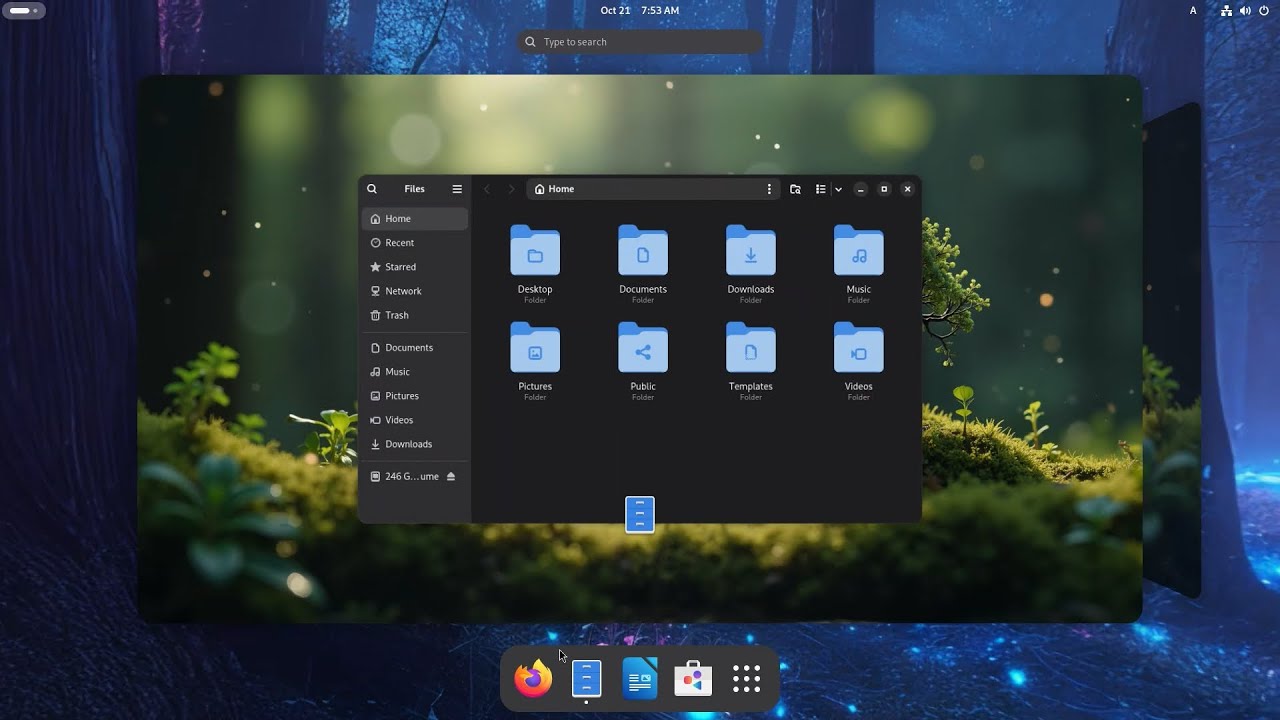Maximize the Files window
The width and height of the screenshot is (1280, 720).
pyautogui.click(x=884, y=189)
